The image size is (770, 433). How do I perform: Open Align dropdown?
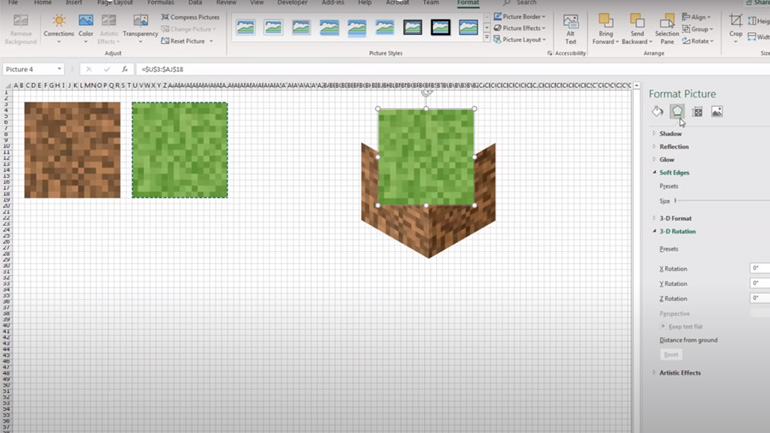[x=697, y=17]
